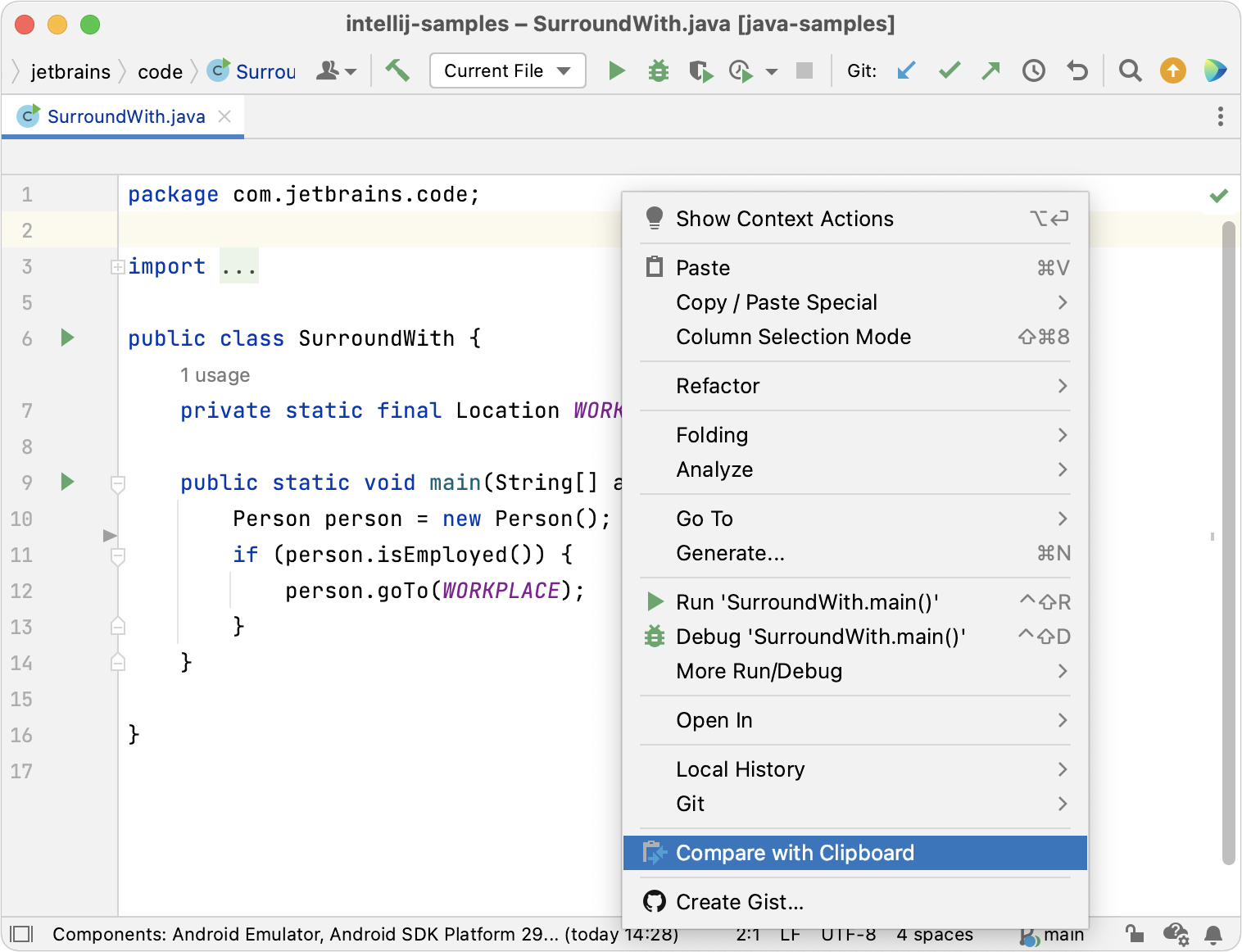Update project with the Git blue arrow icon
This screenshot has height=952, width=1242.
point(906,71)
